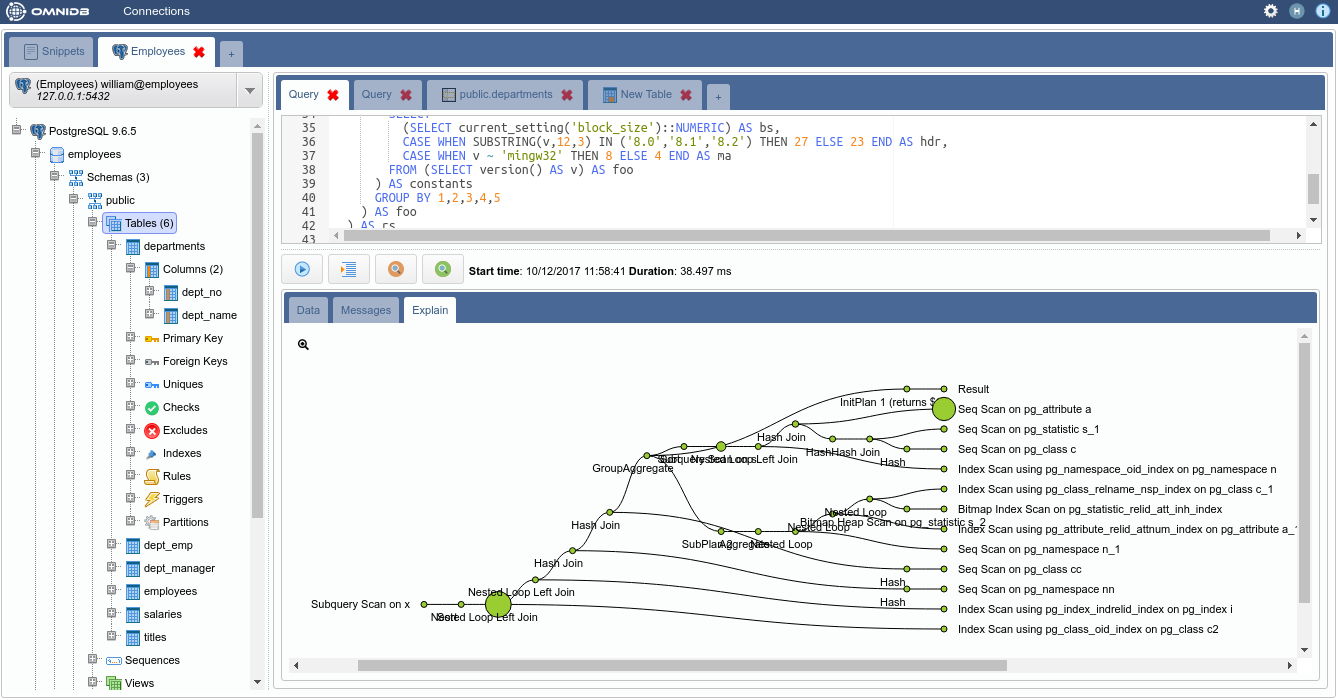Click the Views icon in tree
The height and width of the screenshot is (700, 1338).
(114, 683)
